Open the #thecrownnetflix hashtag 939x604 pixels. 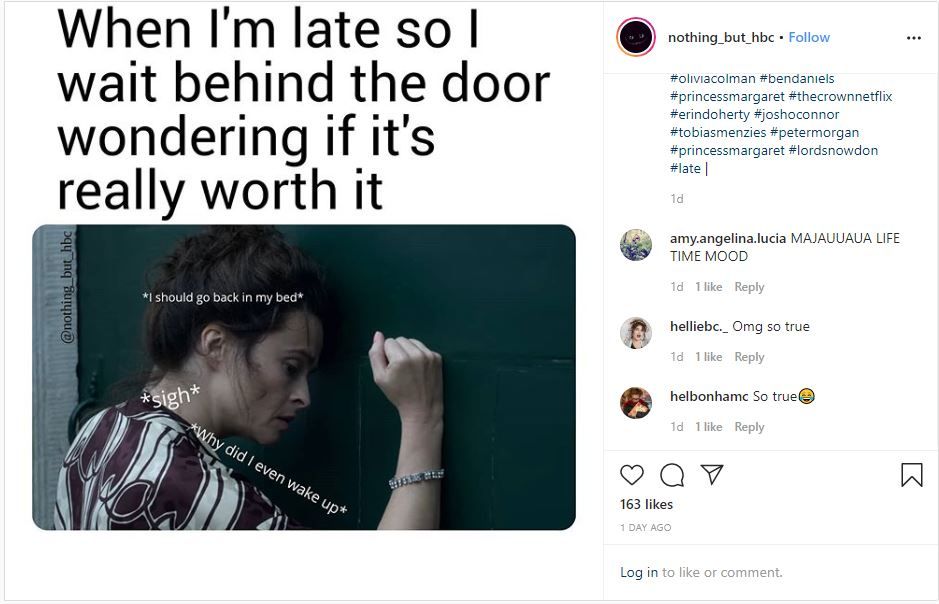click(x=840, y=96)
